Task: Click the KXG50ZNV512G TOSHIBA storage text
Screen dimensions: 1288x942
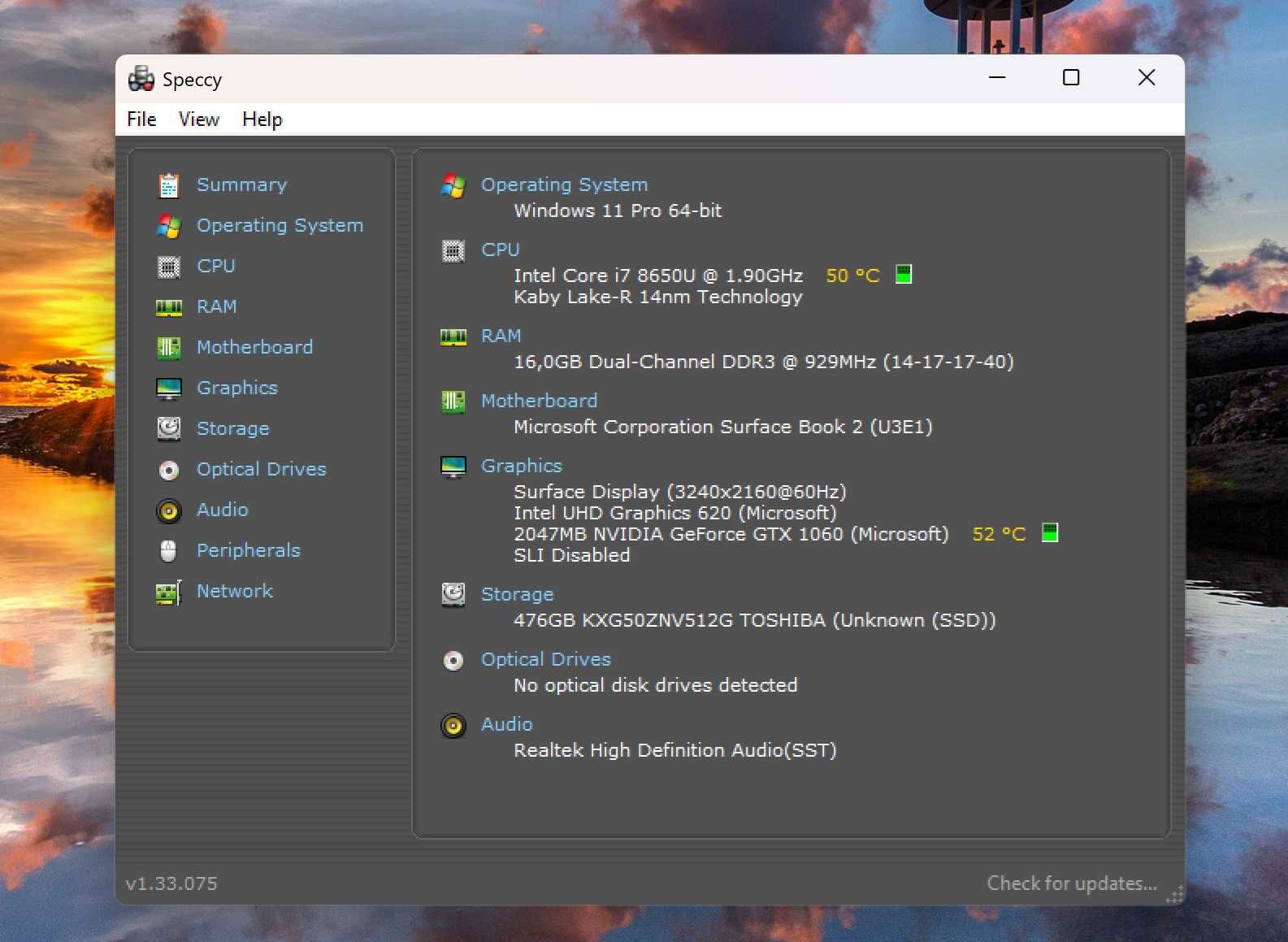Action: tap(755, 621)
